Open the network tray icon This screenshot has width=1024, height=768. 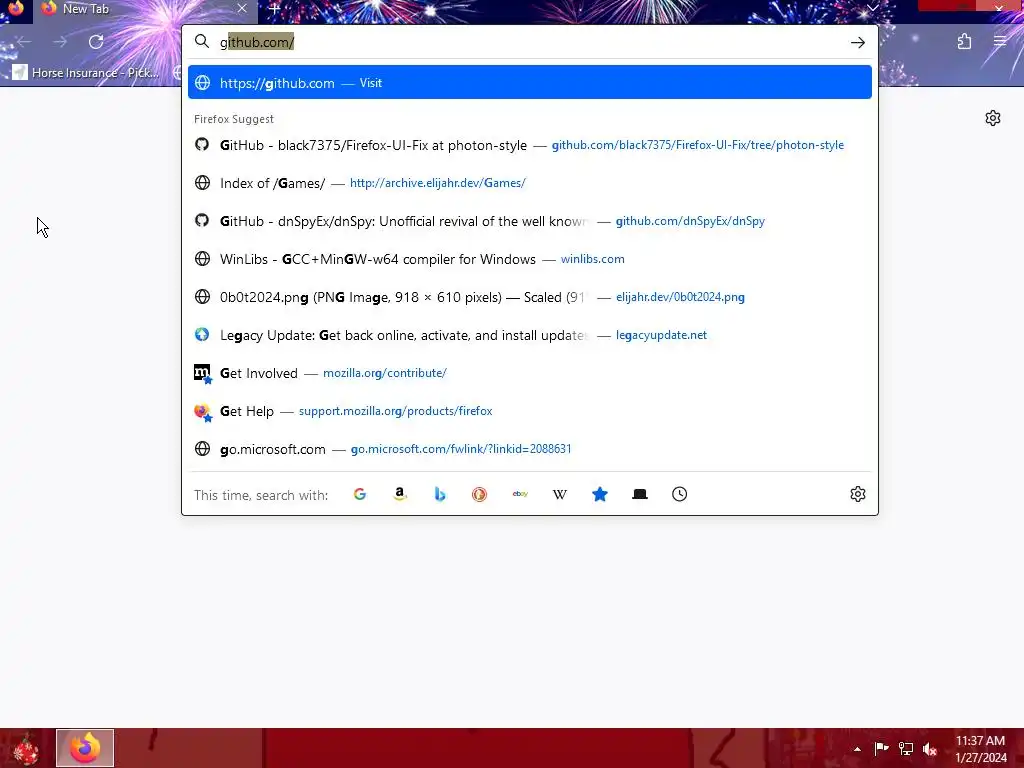[x=906, y=748]
